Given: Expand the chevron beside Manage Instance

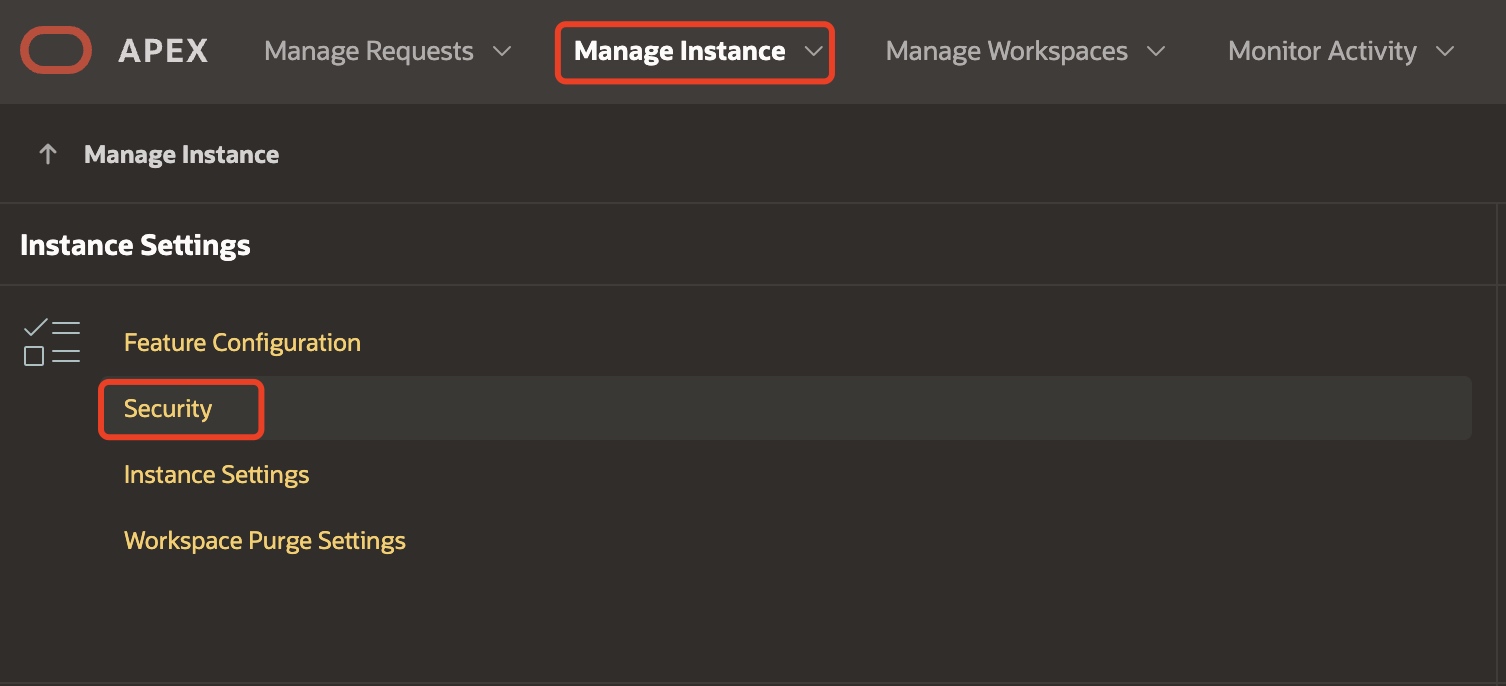Looking at the screenshot, I should tap(814, 51).
